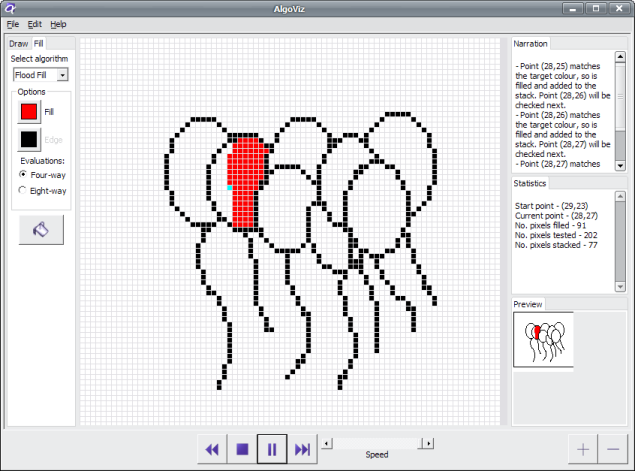This screenshot has height=471, width=635.
Task: Open the Edit menu
Action: [34, 24]
